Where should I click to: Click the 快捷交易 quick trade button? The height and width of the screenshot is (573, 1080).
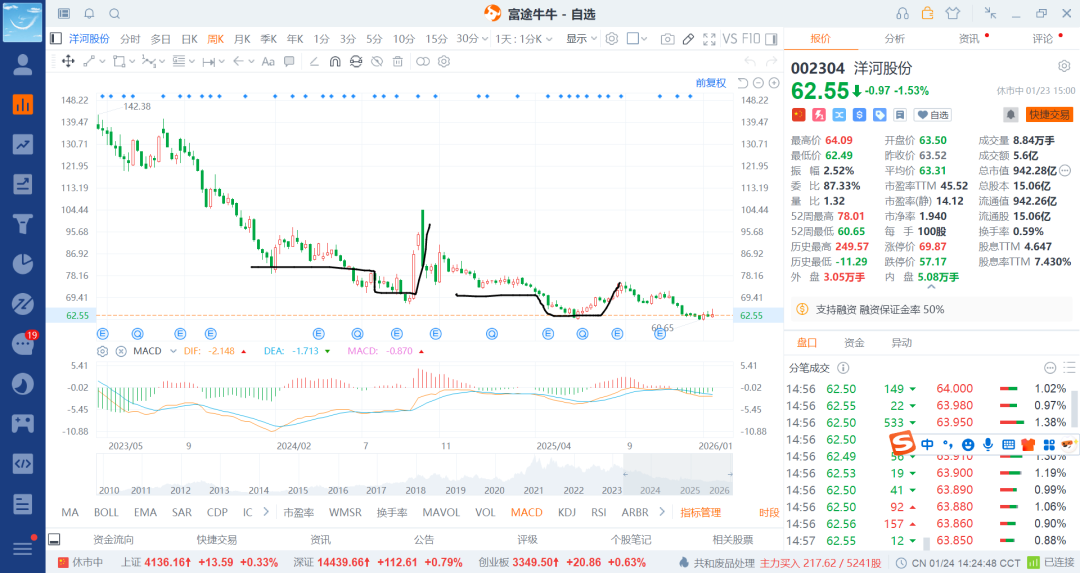[x=1050, y=114]
